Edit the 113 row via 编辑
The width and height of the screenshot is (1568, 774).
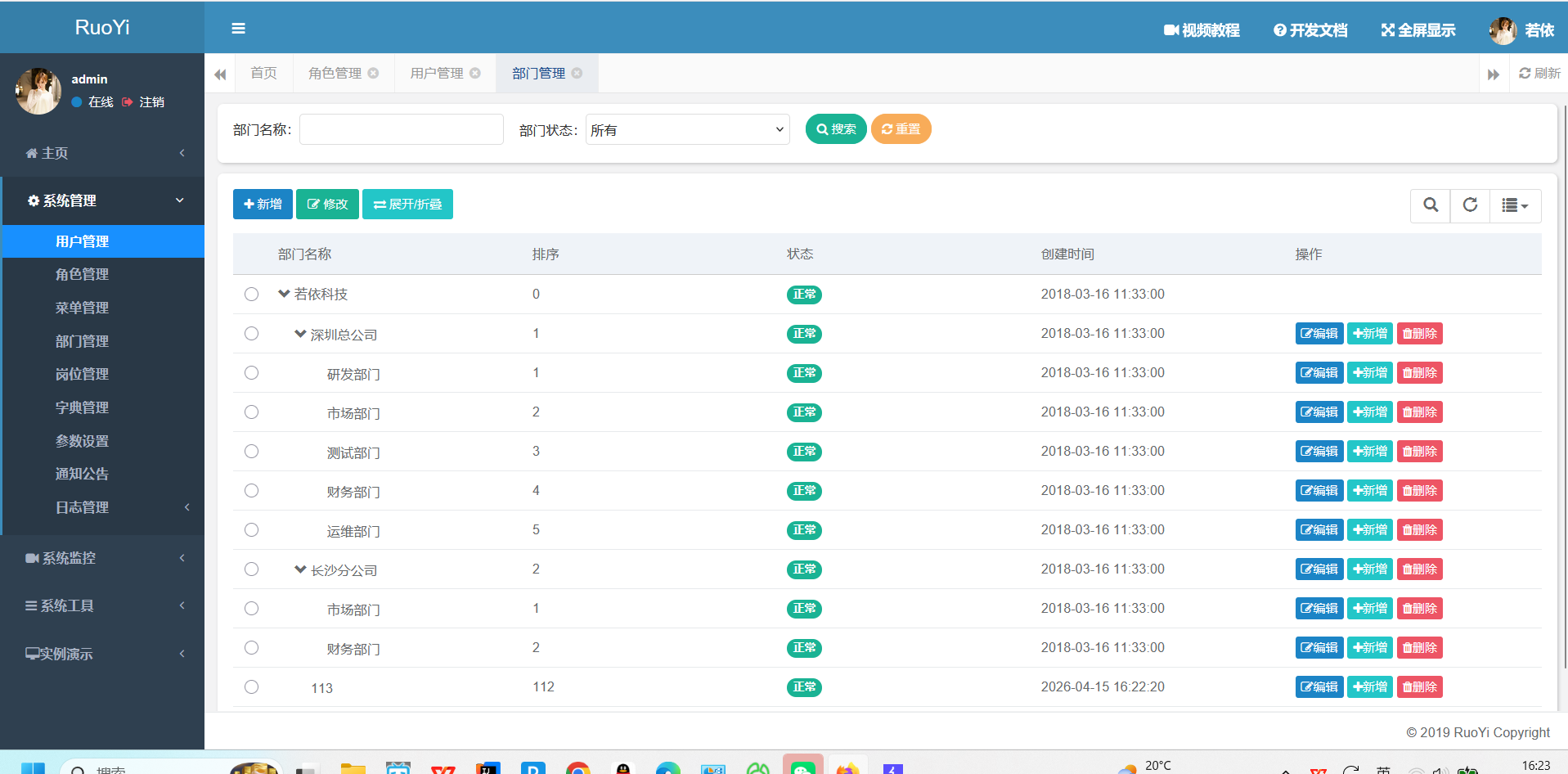(x=1319, y=687)
